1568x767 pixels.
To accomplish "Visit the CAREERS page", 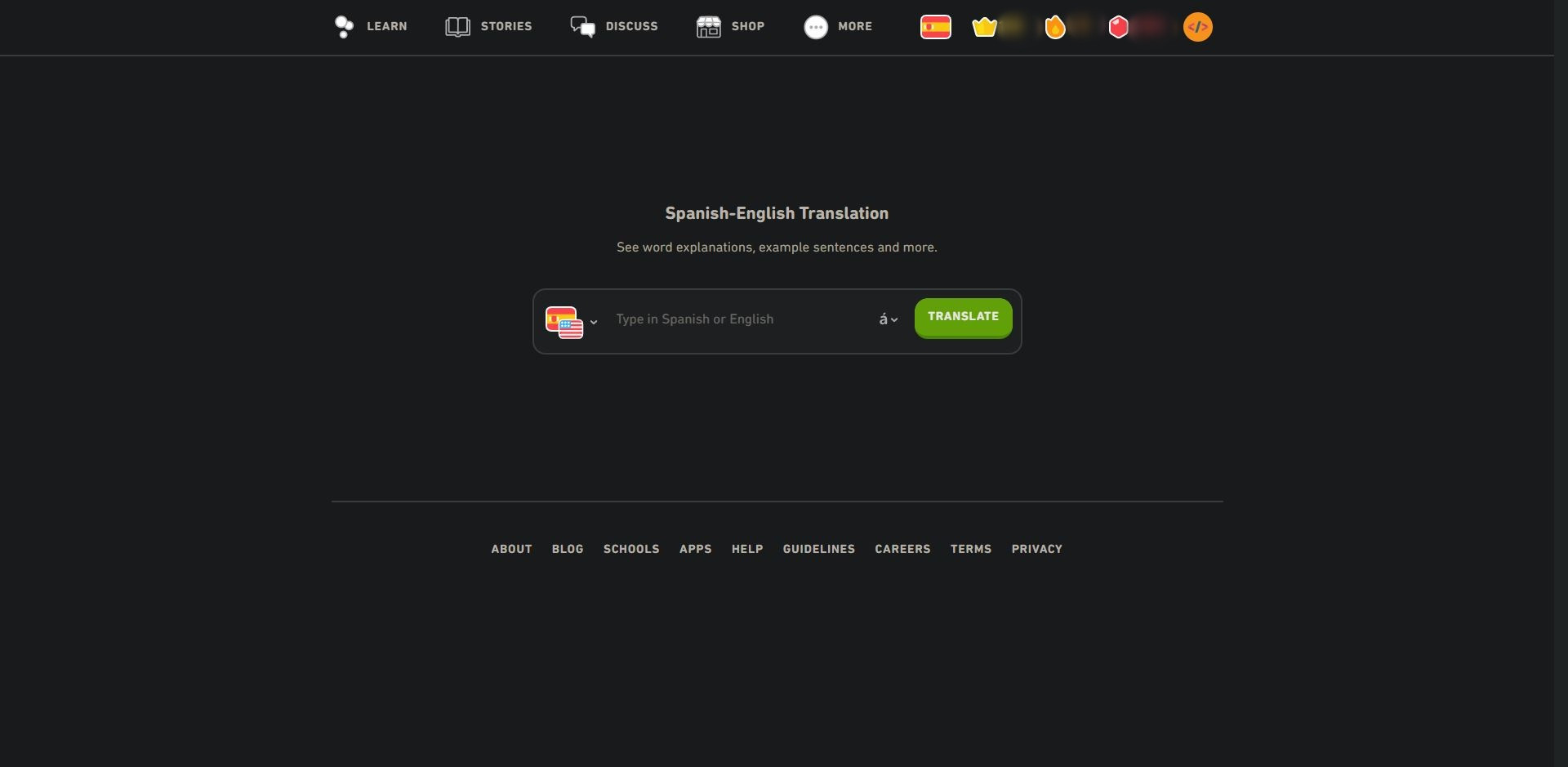I will point(902,549).
